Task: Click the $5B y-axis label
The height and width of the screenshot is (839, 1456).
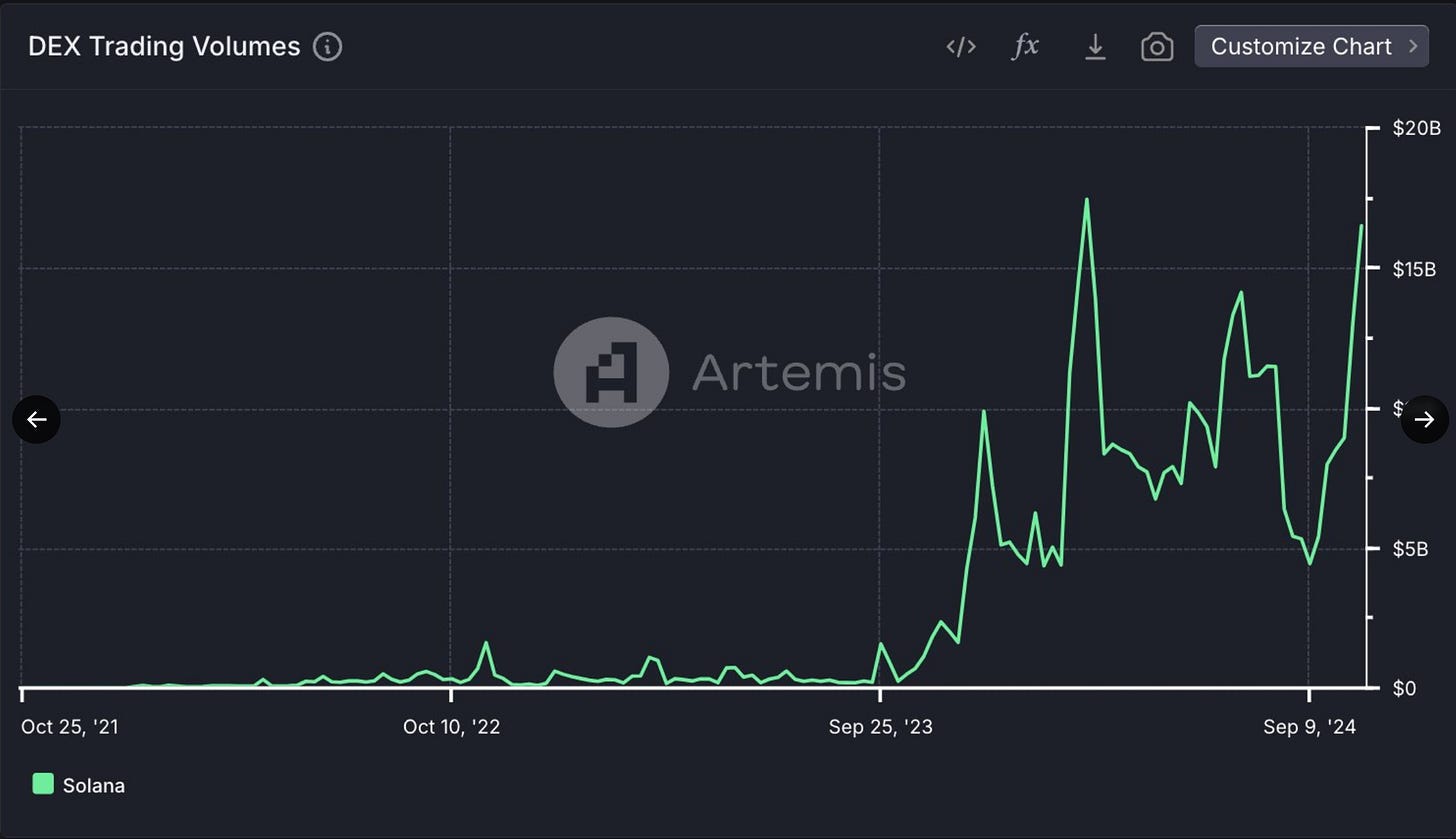Action: pyautogui.click(x=1410, y=549)
